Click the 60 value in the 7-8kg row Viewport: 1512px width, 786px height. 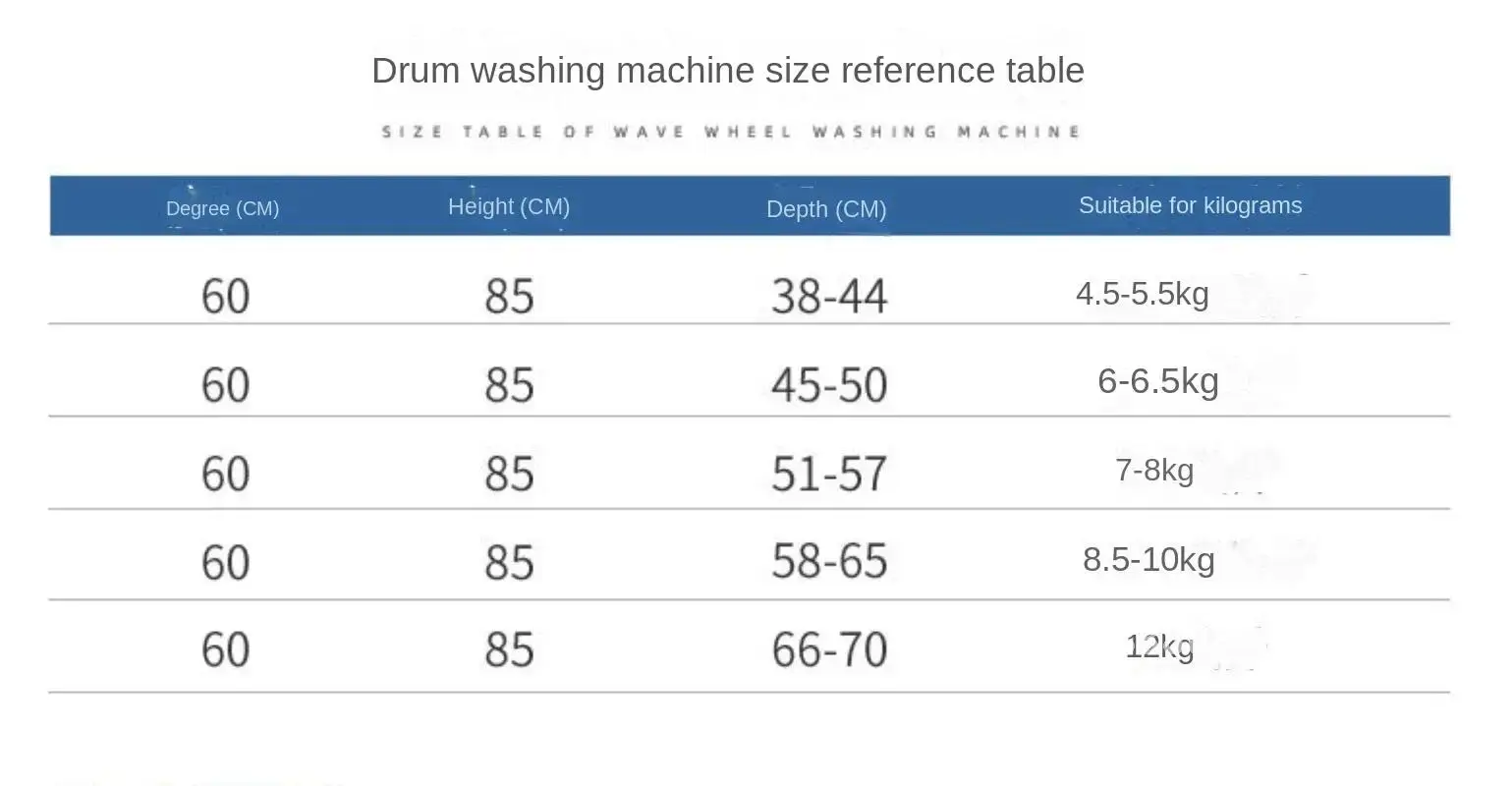coord(225,474)
